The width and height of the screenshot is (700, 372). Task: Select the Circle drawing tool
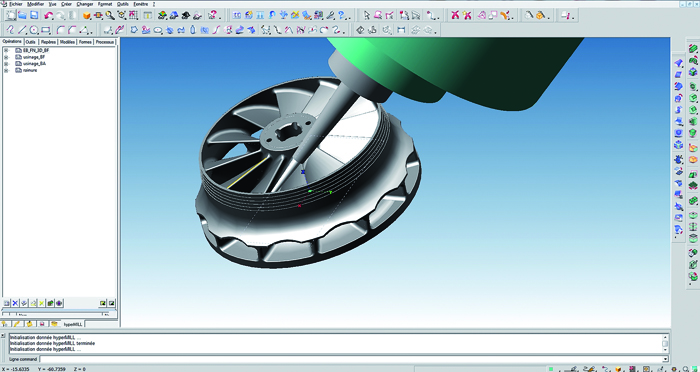coord(33,30)
